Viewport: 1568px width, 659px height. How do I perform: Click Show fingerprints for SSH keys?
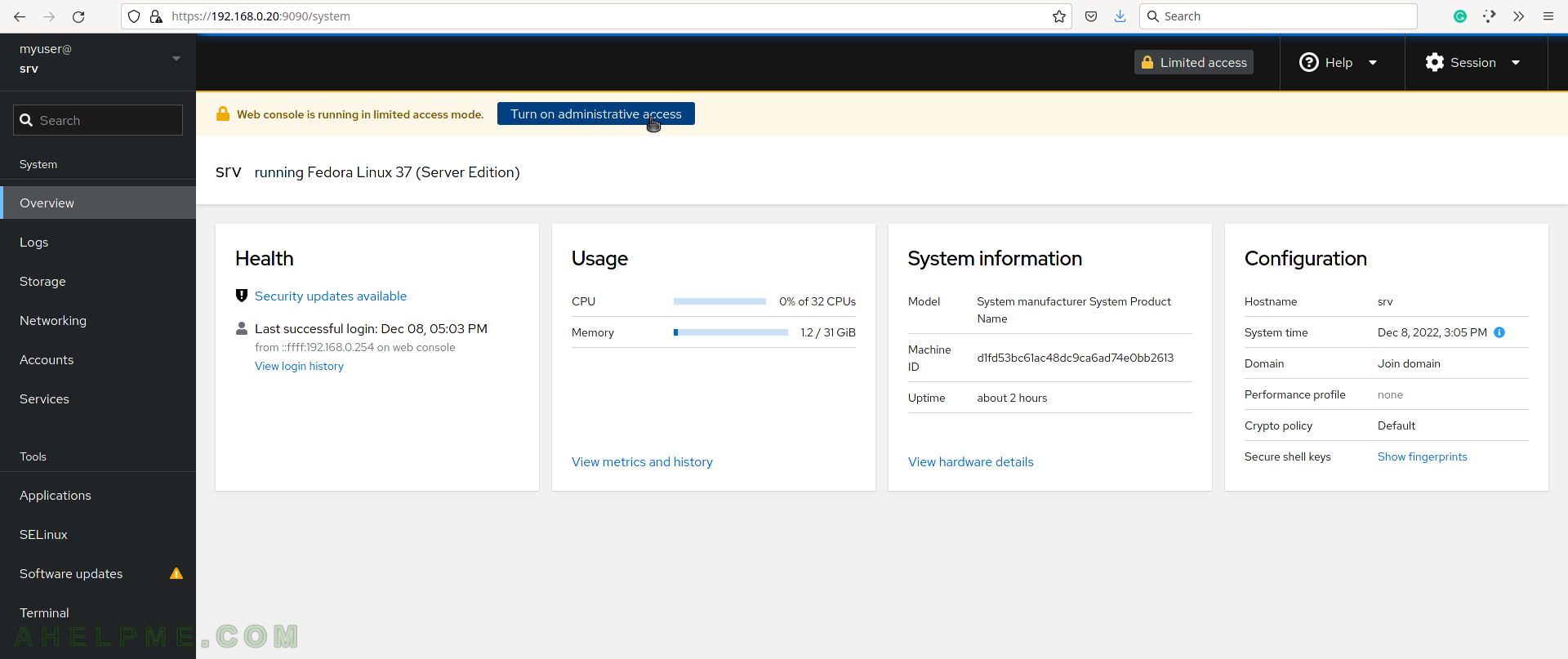[x=1423, y=456]
